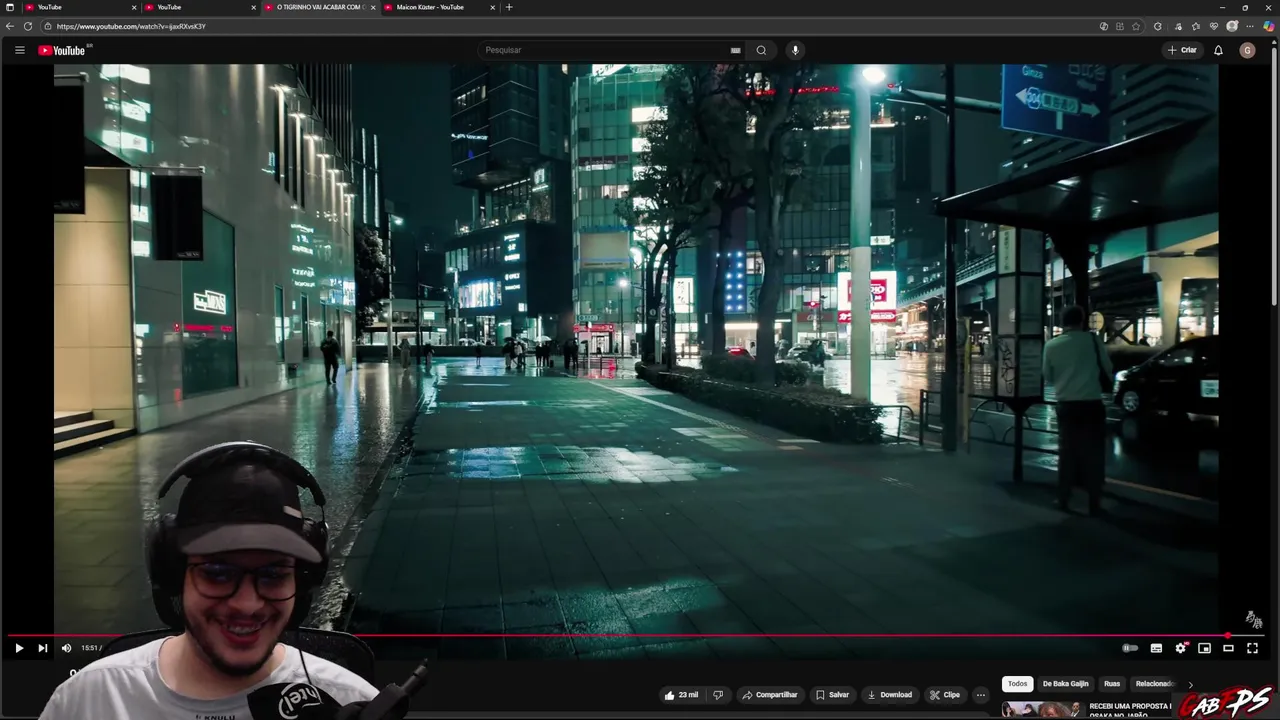Open the RECEBI UMA PROPOSTA video thumbnail
The image size is (1280, 720).
click(x=1041, y=710)
